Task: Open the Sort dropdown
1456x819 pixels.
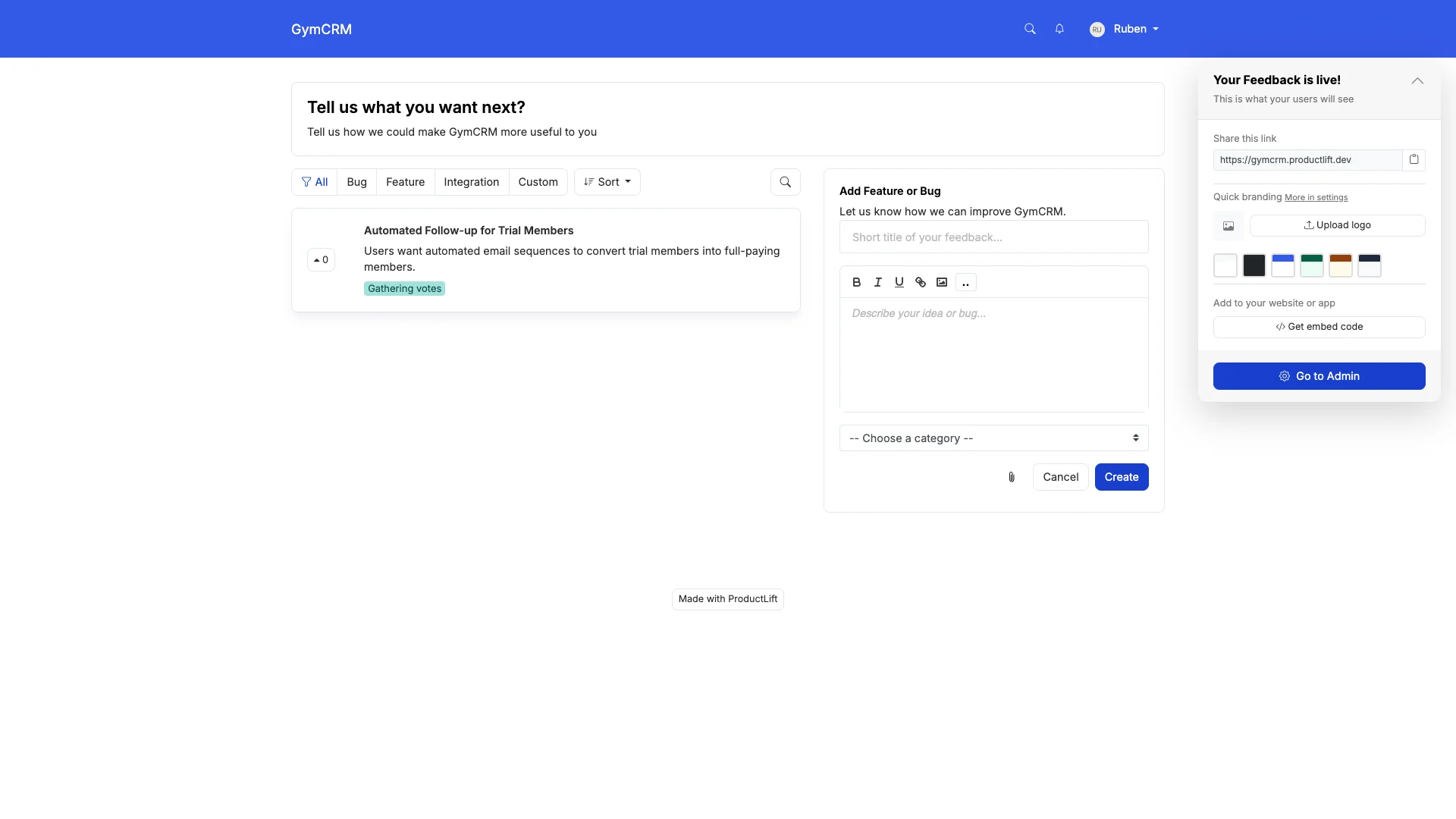Action: coord(607,181)
